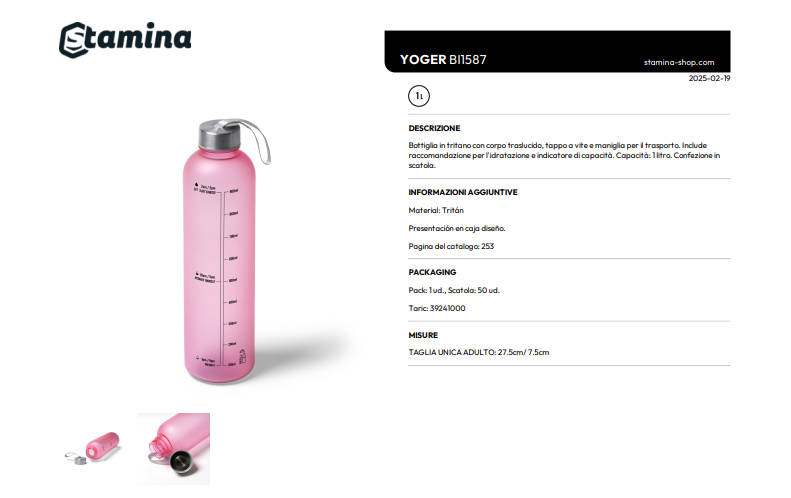Click the DESCRIZIONE section heading
Image resolution: width=791 pixels, height=498 pixels.
tap(434, 128)
